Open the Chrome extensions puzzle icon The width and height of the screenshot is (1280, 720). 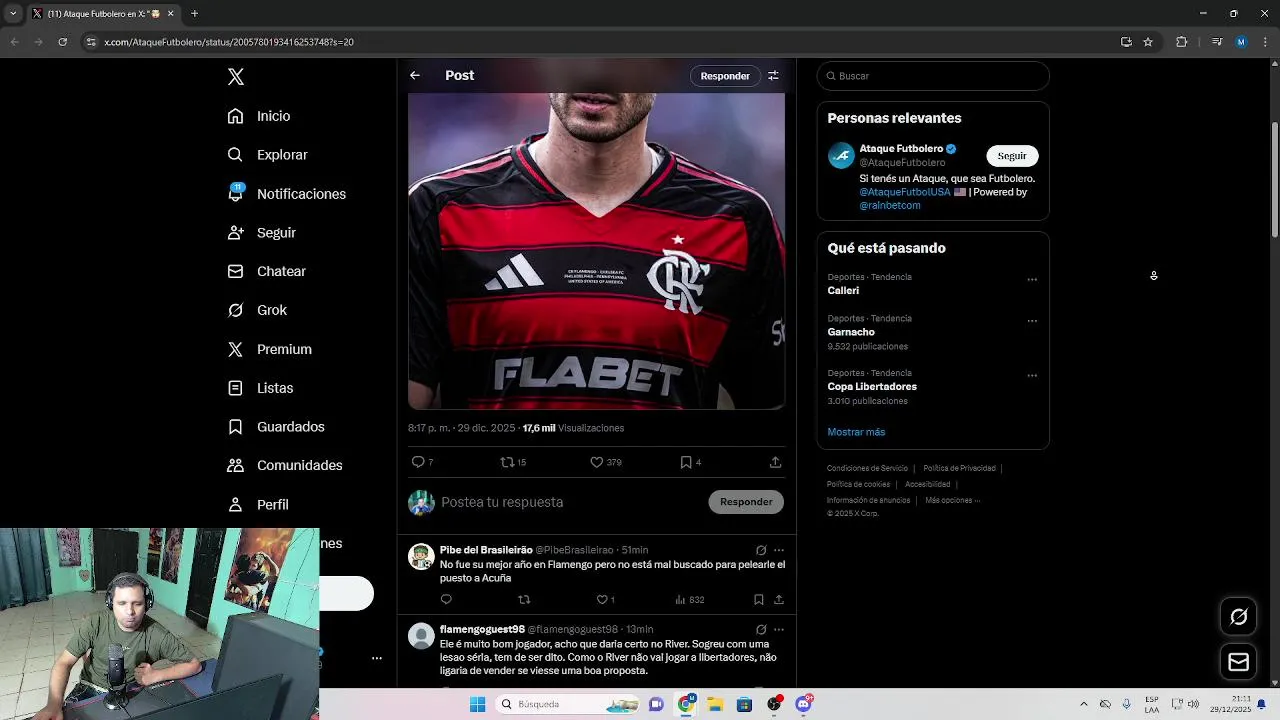pyautogui.click(x=1182, y=42)
